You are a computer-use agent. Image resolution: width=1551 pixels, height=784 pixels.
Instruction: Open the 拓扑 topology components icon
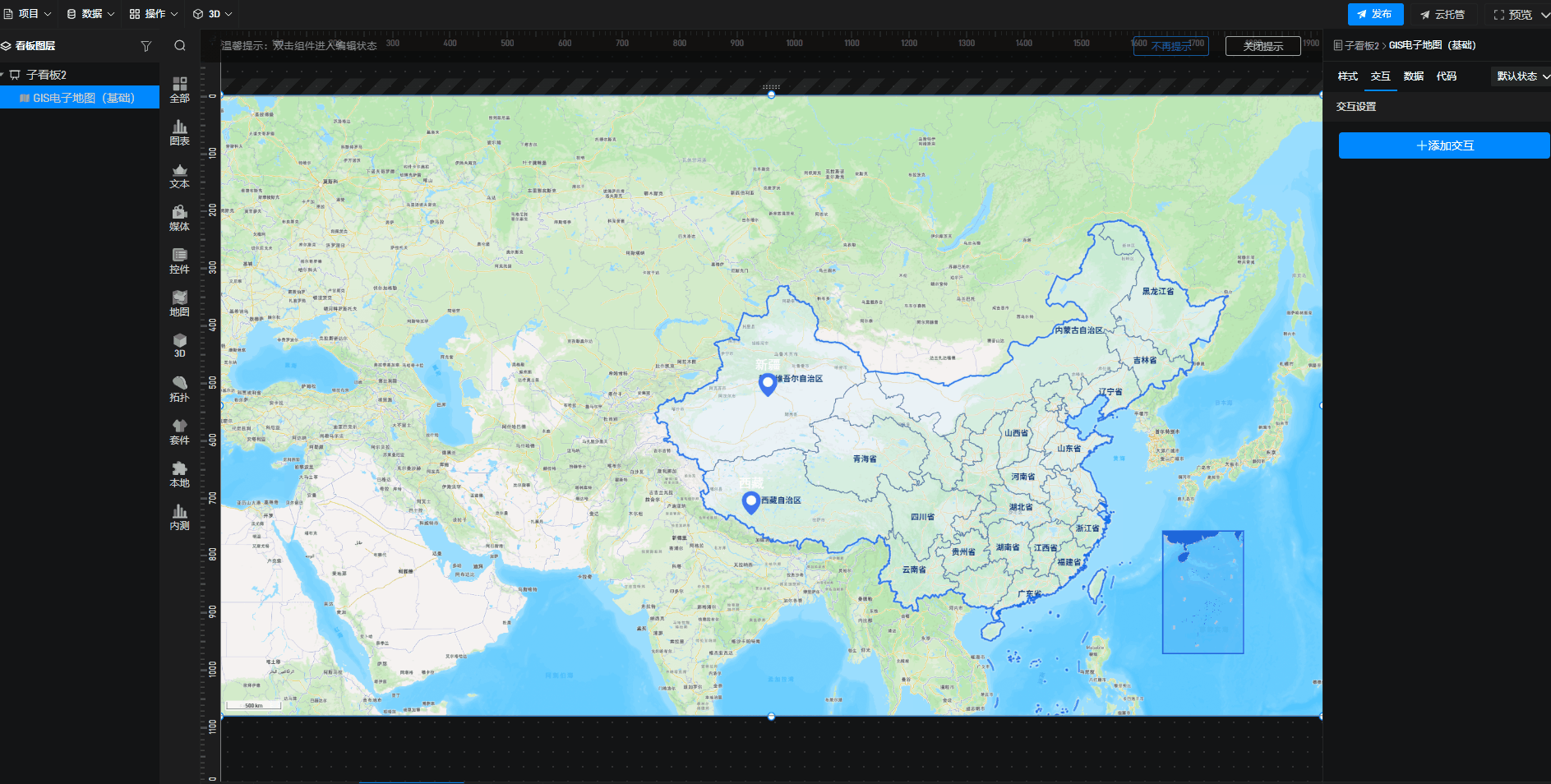click(179, 390)
